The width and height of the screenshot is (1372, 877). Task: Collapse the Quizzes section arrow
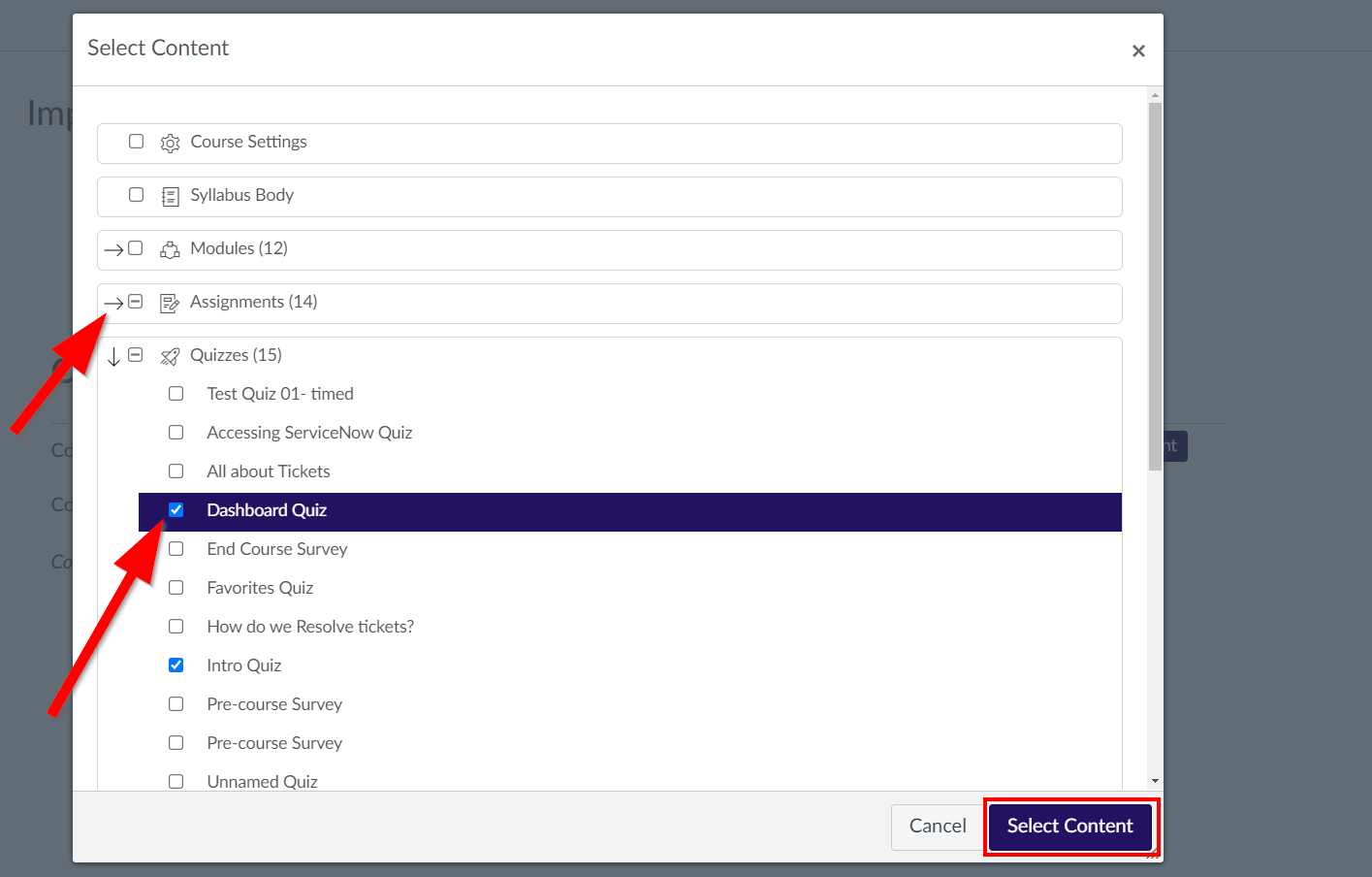point(113,357)
